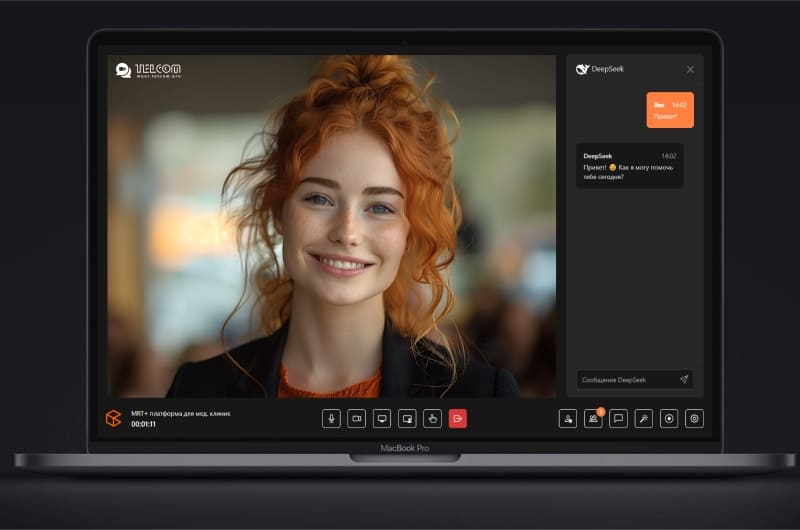Viewport: 800px width, 530px height.
Task: Select the orange 'Привет!' sent message bubble
Action: tap(669, 110)
